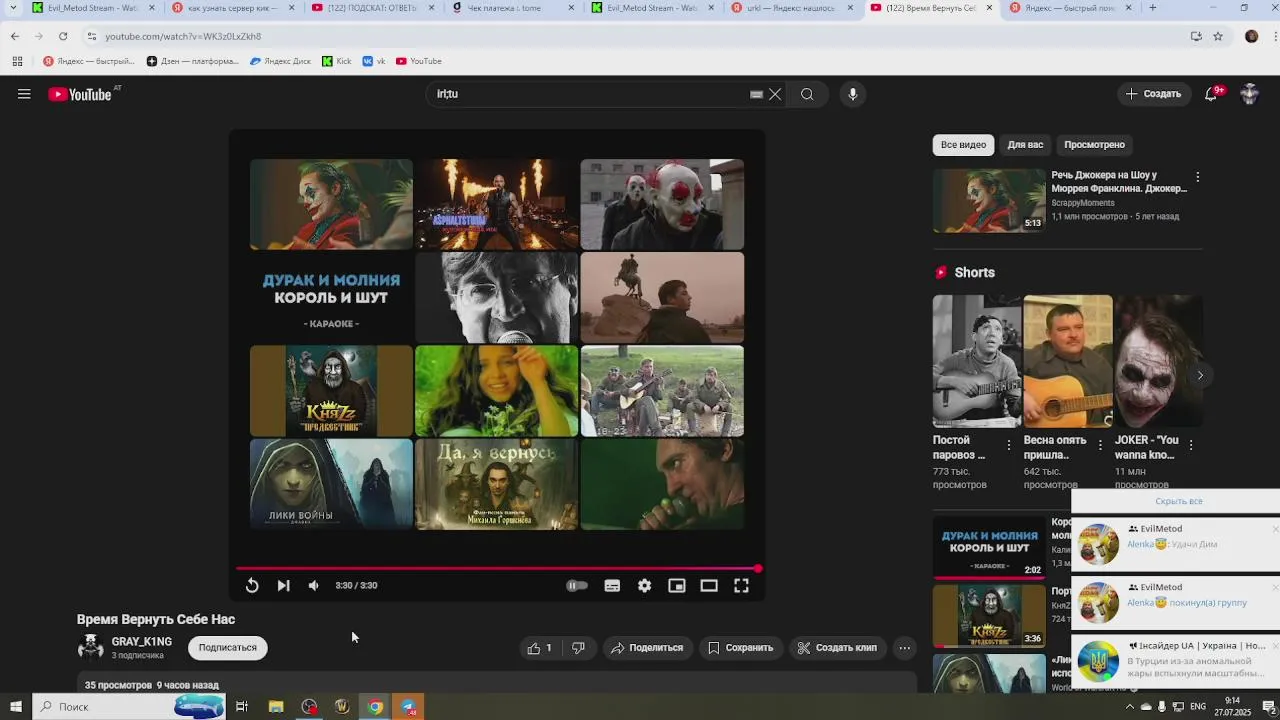Open GRAY_K1NG channel name
The image size is (1280, 720).
(x=141, y=642)
